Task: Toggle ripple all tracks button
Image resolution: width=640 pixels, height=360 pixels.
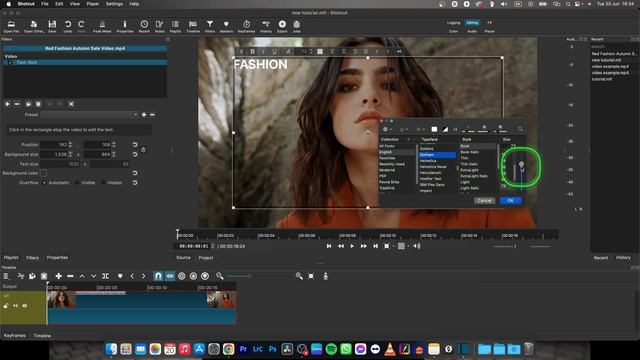Action: click(x=193, y=276)
